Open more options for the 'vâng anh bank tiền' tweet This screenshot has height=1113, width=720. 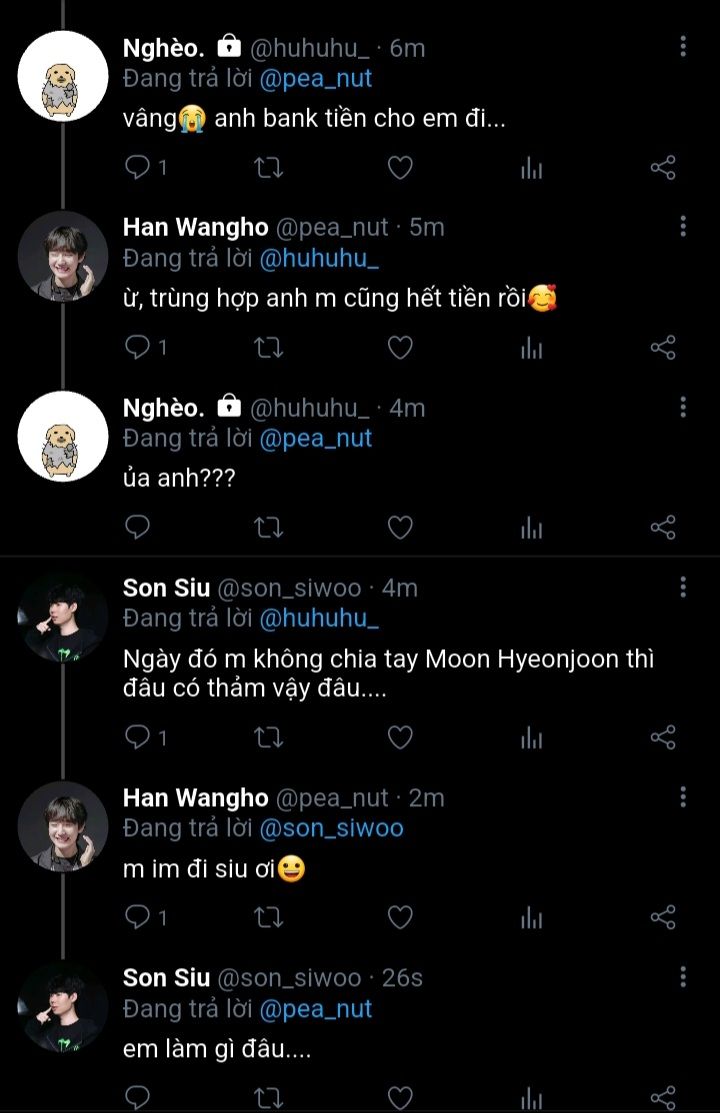pyautogui.click(x=683, y=46)
